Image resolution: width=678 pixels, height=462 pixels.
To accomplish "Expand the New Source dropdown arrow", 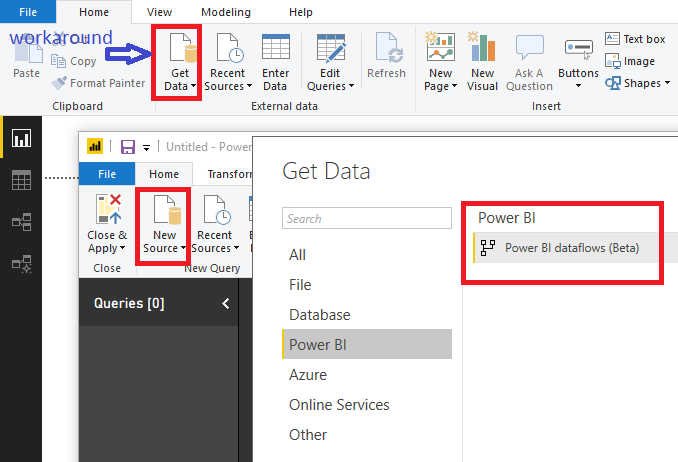I will click(x=183, y=248).
